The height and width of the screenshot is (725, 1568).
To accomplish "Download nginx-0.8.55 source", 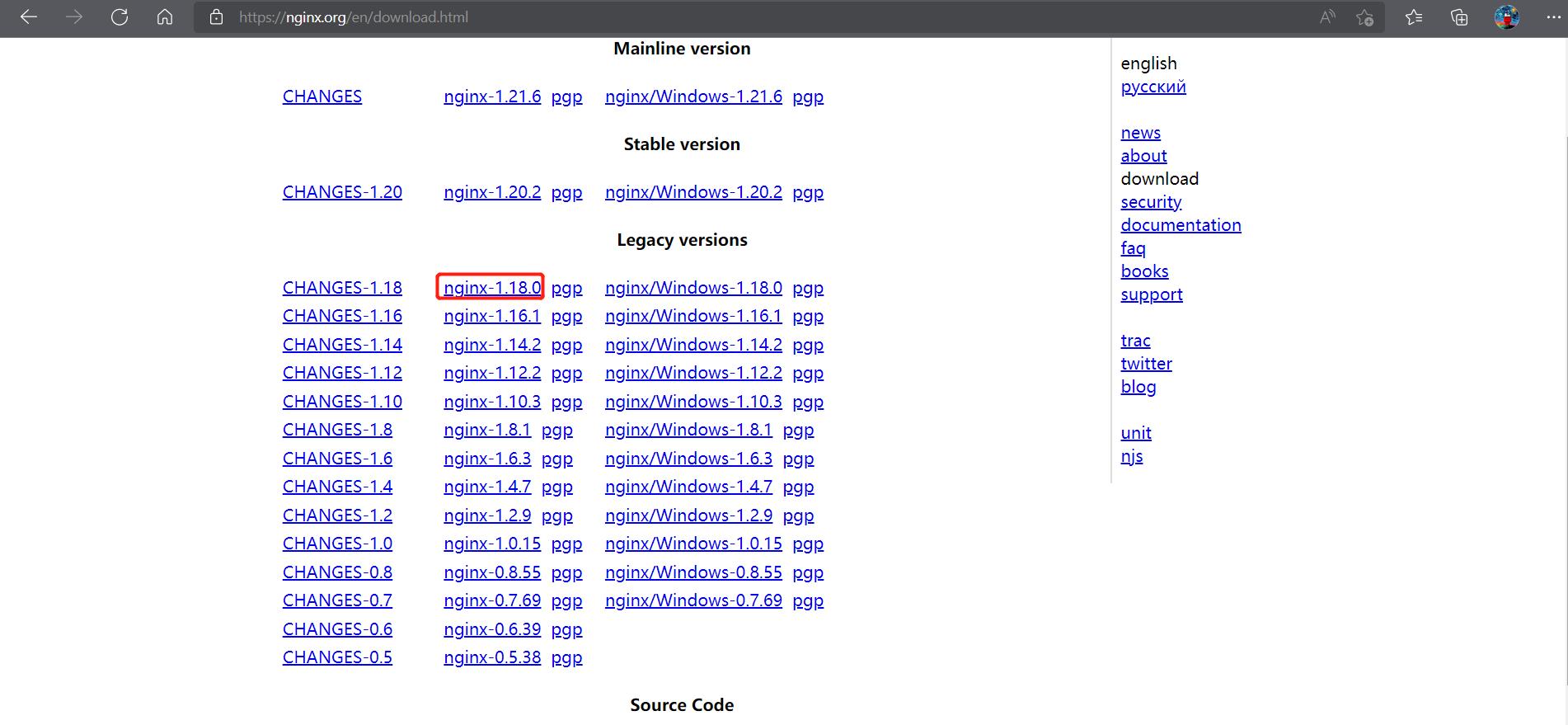I will (492, 572).
